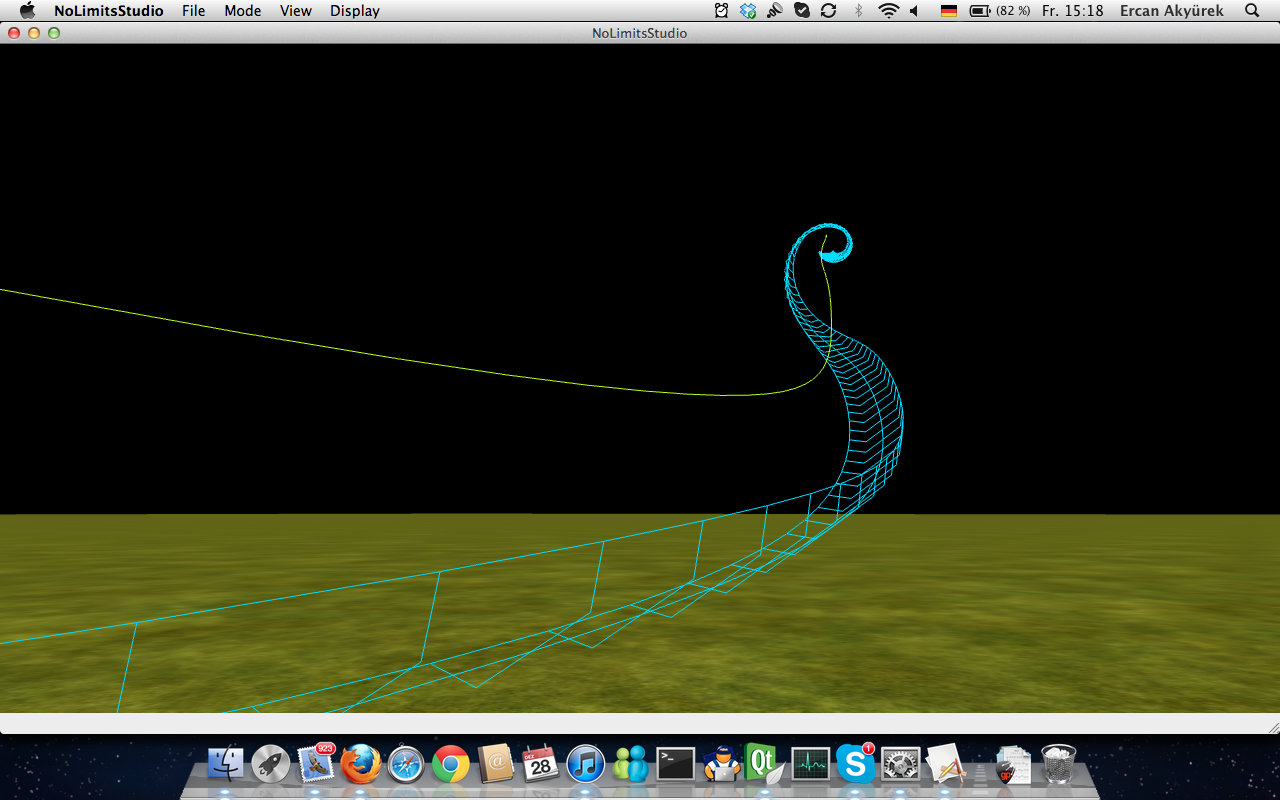
Task: Open the battery status menu showing 82%
Action: point(1000,11)
